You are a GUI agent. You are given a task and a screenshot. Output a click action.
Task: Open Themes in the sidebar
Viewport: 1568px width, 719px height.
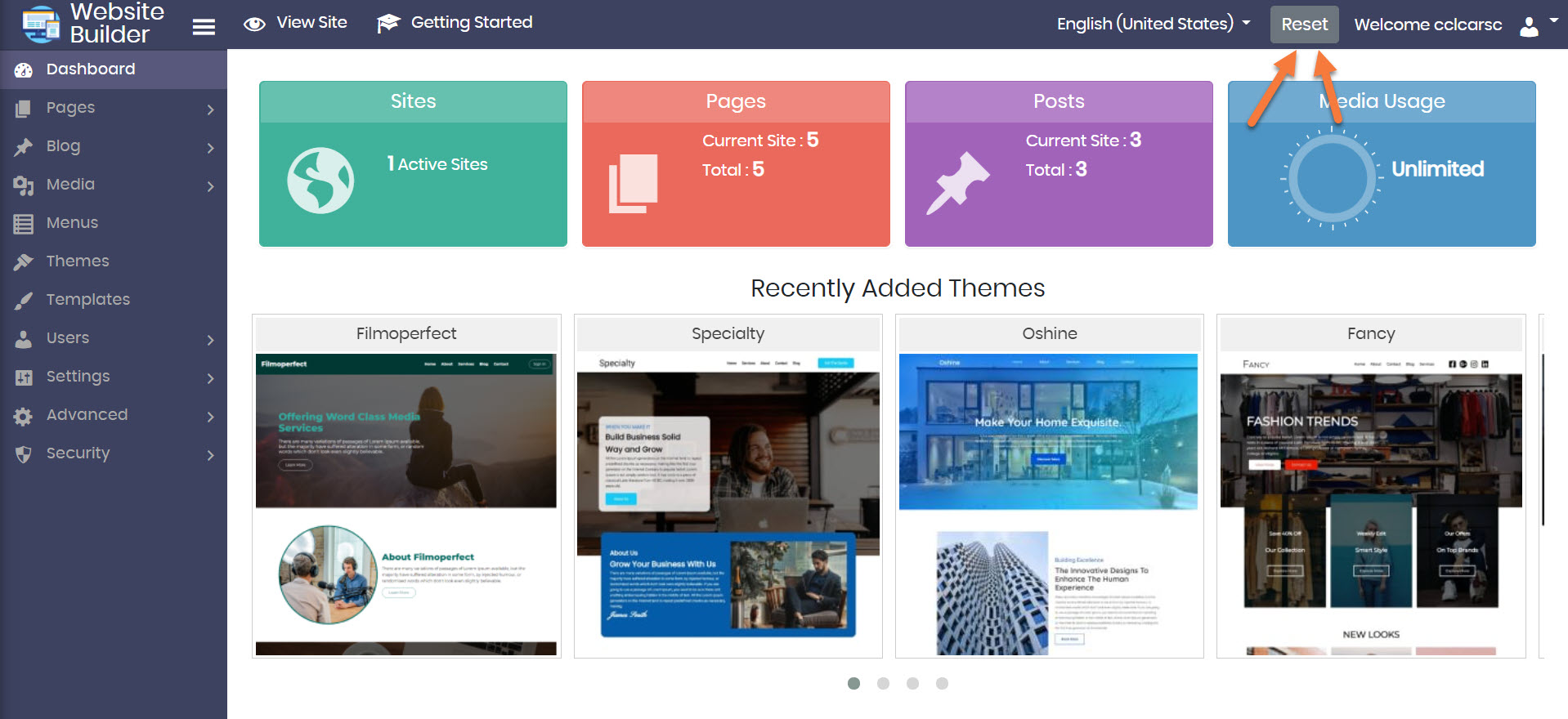click(78, 261)
